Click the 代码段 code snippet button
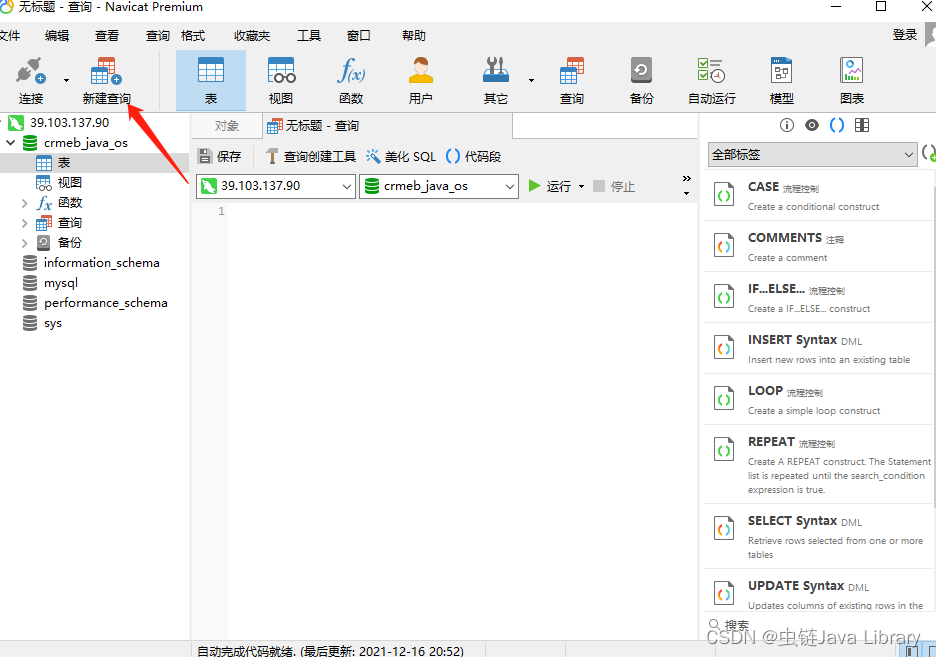 tap(474, 156)
